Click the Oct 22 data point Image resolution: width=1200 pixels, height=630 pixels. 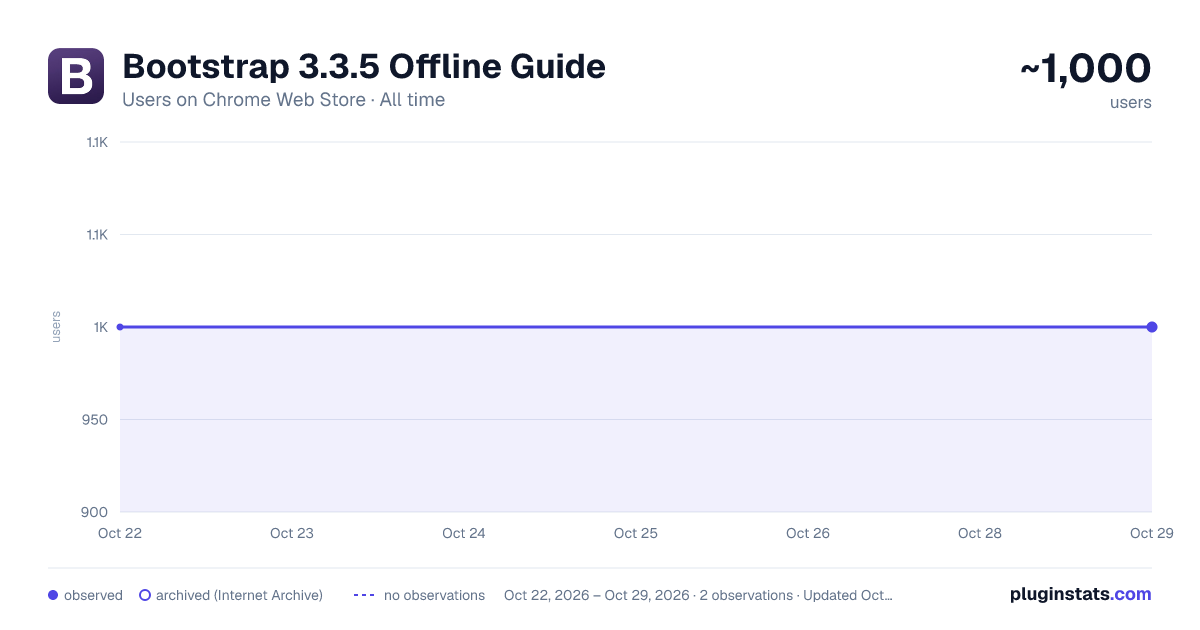click(x=120, y=327)
